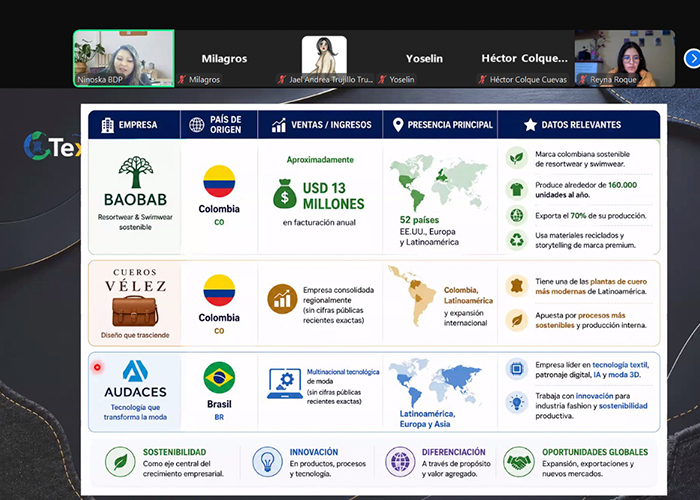Screen dimensions: 700x500
Task: Click the DIFERENCIACIÓN footer heading
Action: (x=454, y=452)
